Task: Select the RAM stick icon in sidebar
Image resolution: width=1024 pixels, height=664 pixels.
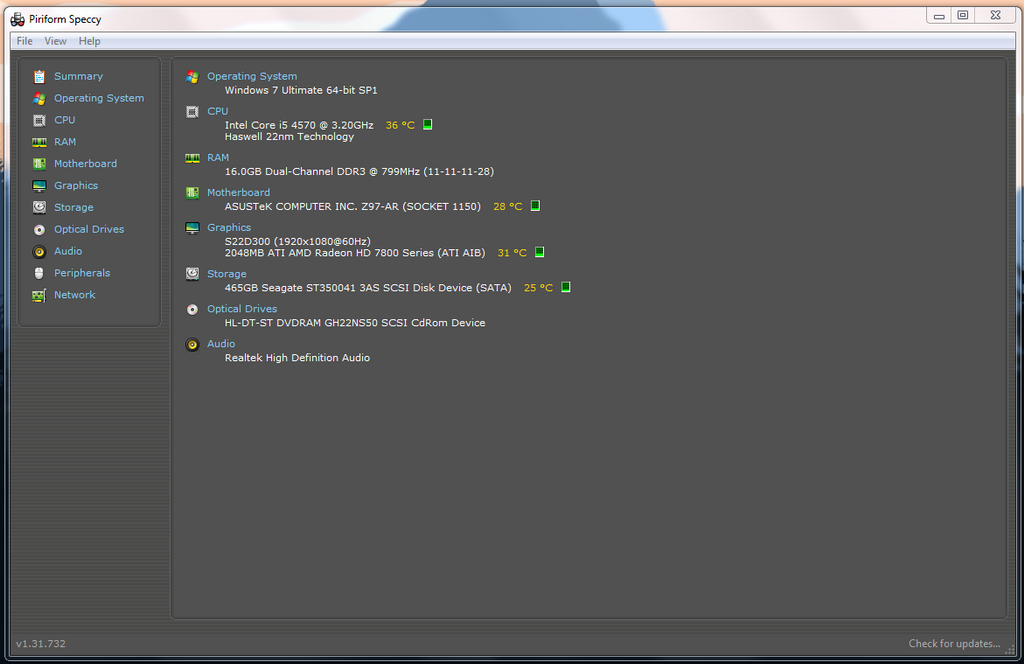Action: click(x=39, y=142)
